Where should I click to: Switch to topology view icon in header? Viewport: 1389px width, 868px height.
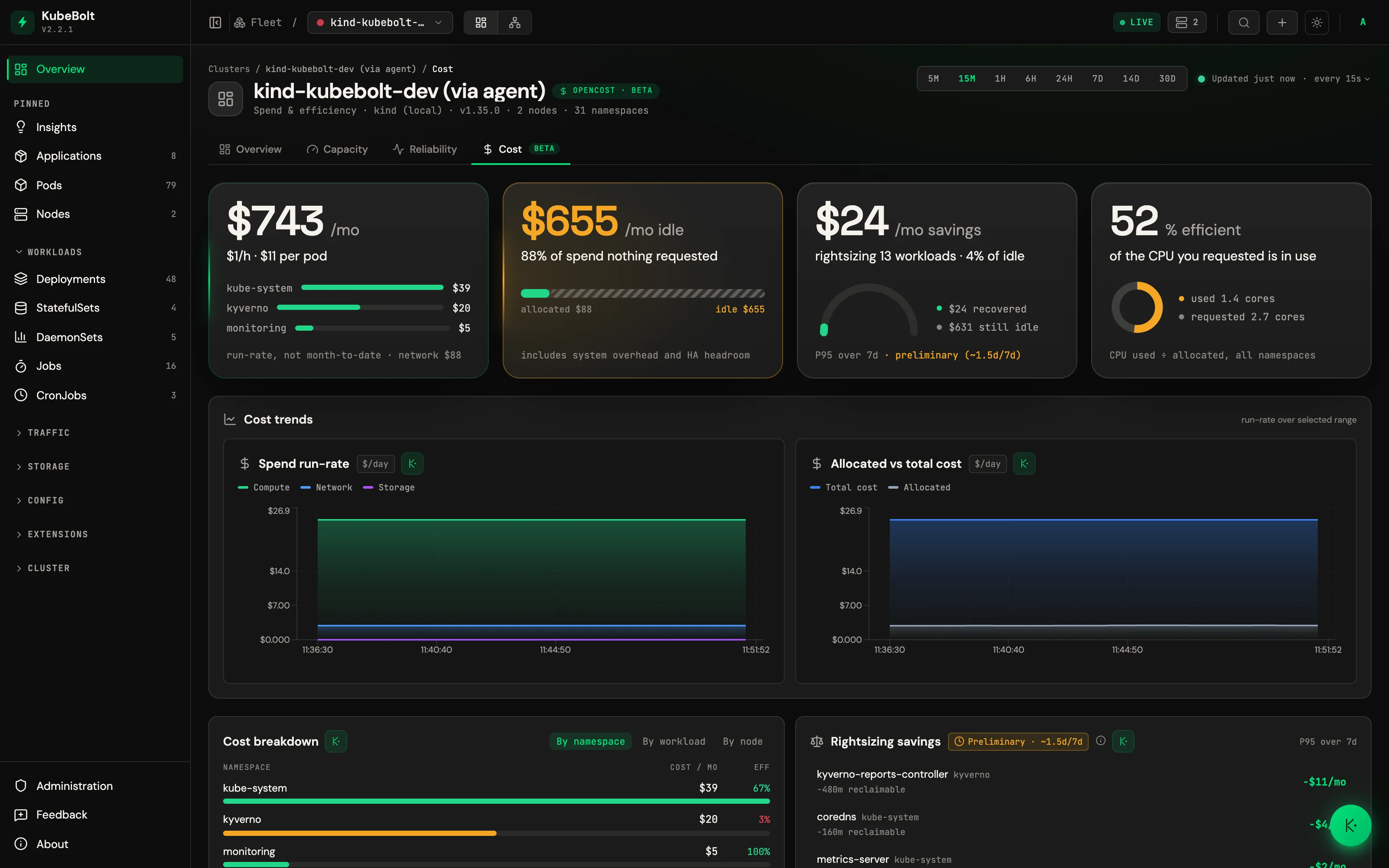(x=515, y=23)
